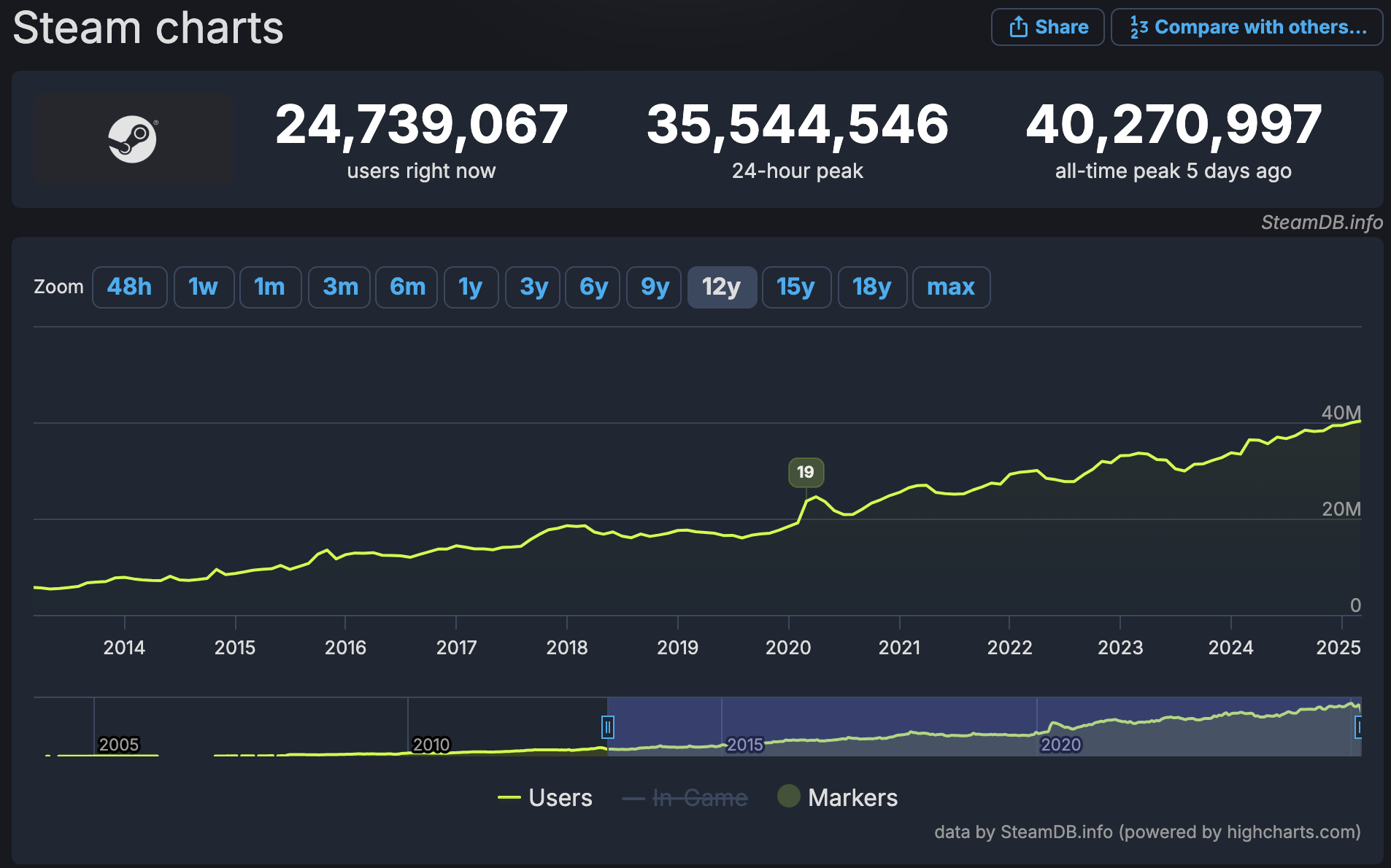
Task: Select the 1m zoom option
Action: point(269,287)
